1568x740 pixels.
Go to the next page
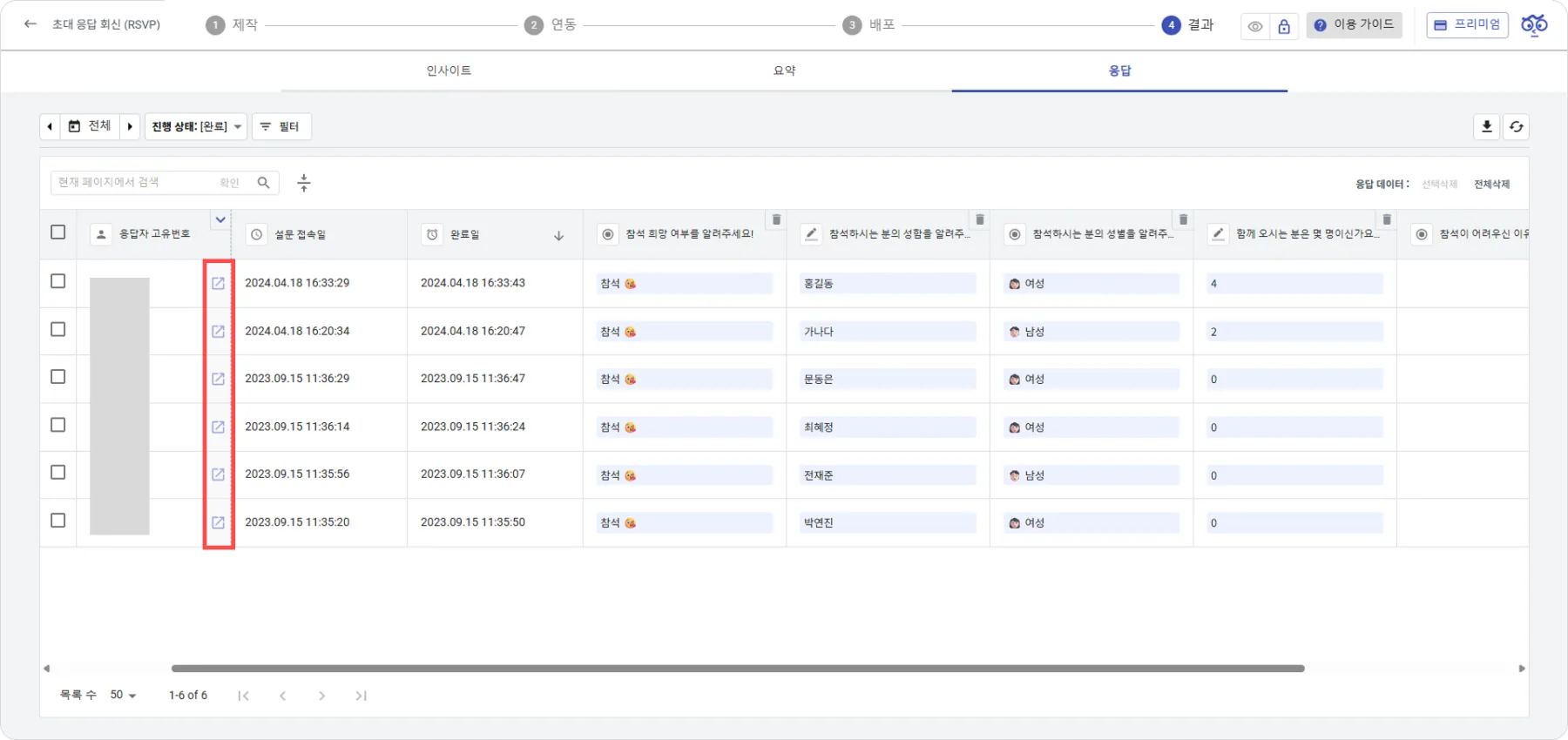point(322,696)
